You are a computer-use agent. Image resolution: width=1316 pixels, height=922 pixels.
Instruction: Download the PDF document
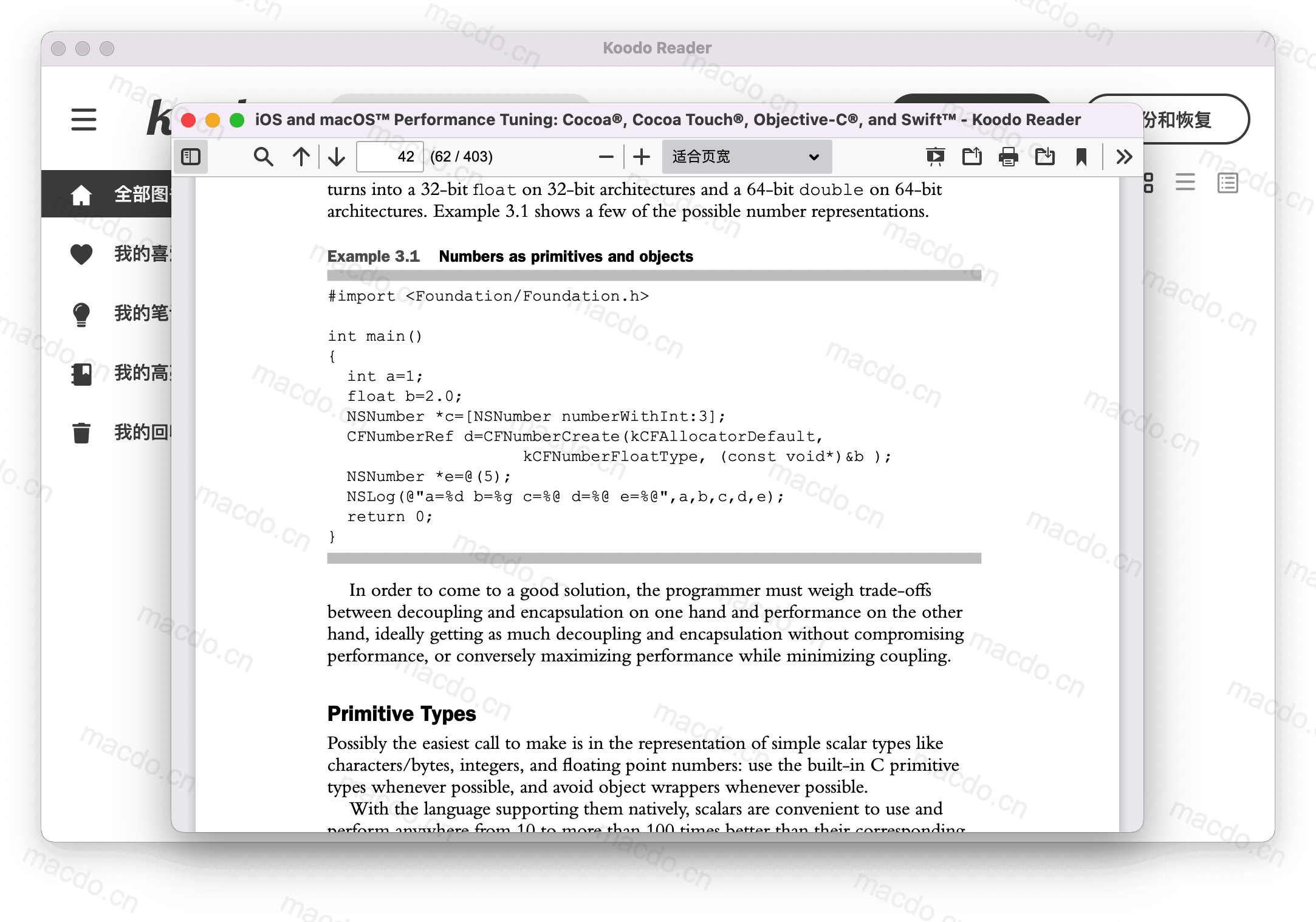(x=1045, y=157)
